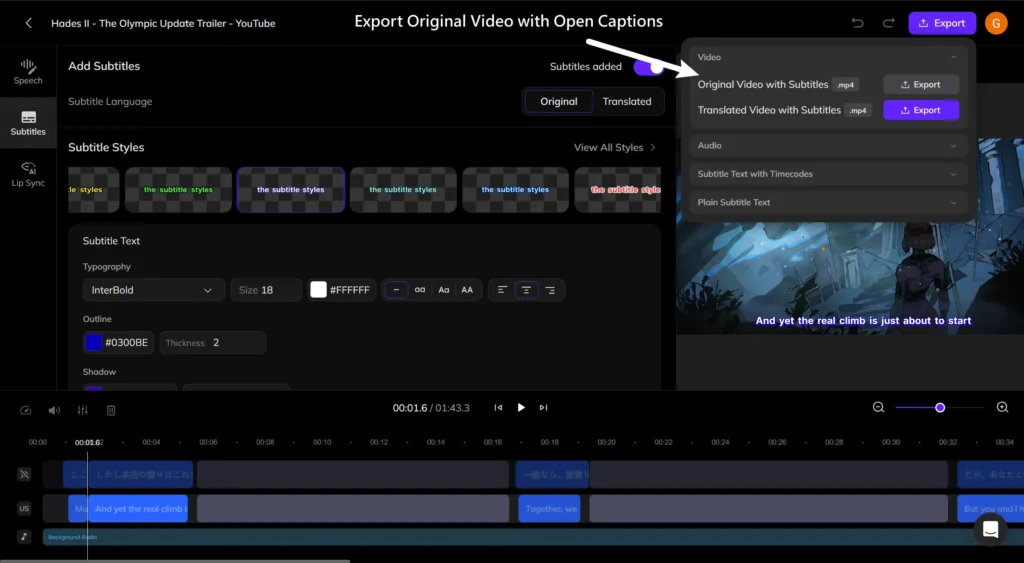1024x563 pixels.
Task: Click the US language track label
Action: click(24, 508)
